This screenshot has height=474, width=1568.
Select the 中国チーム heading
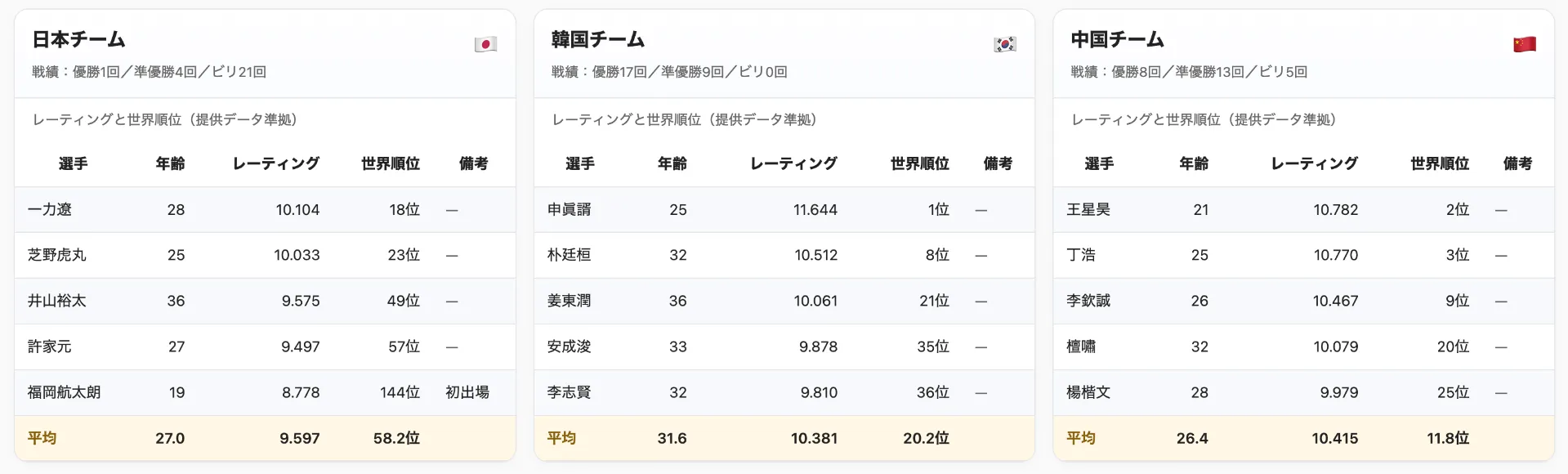pyautogui.click(x=1118, y=39)
